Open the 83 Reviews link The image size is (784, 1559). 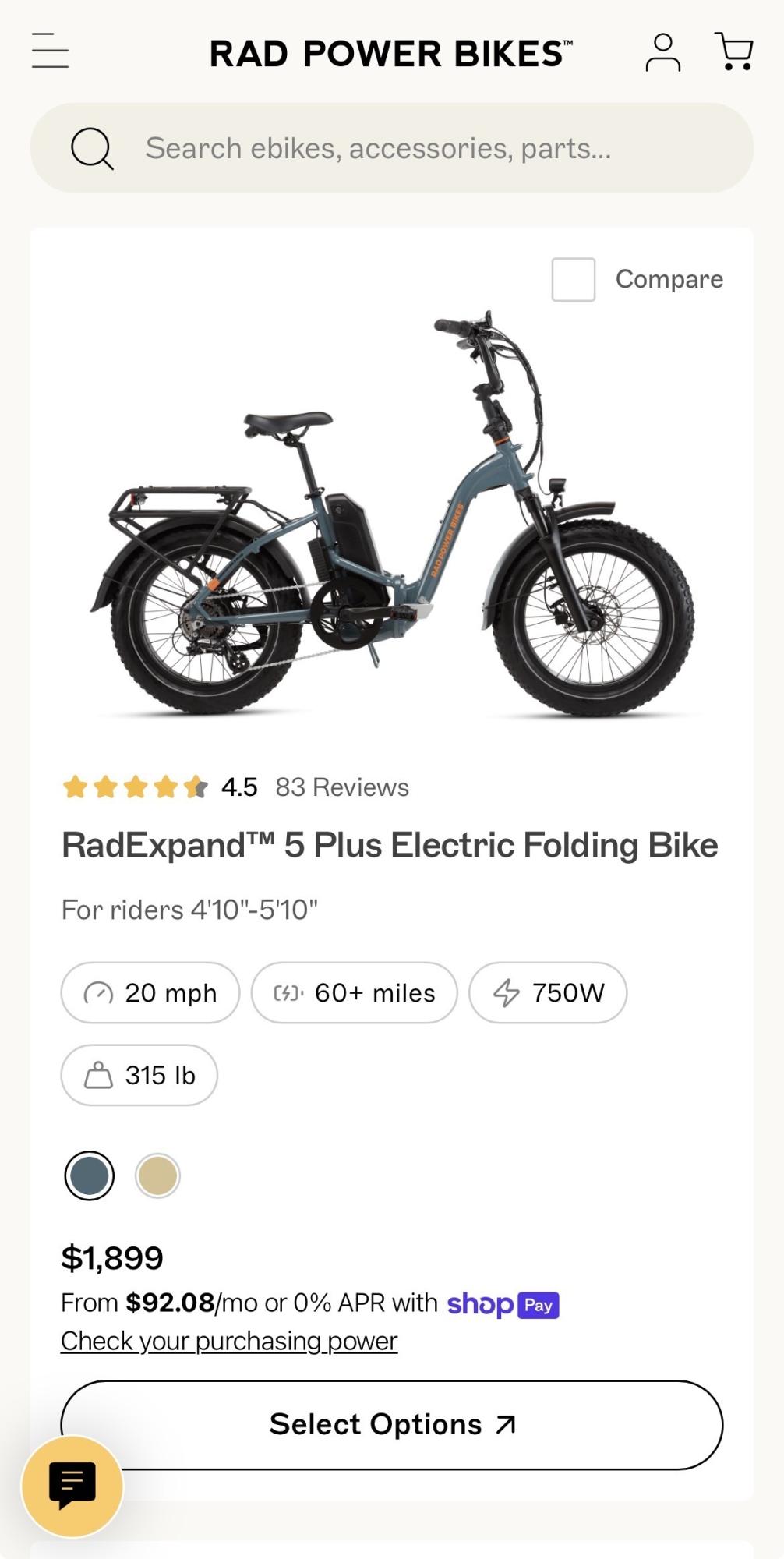pyautogui.click(x=341, y=787)
